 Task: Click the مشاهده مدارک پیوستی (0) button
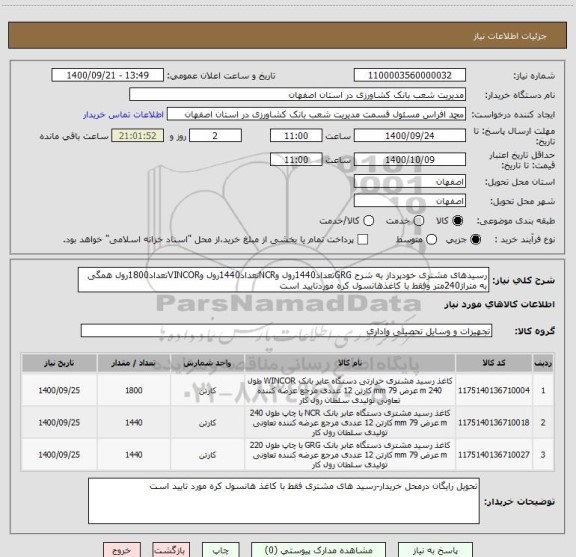pos(318,550)
